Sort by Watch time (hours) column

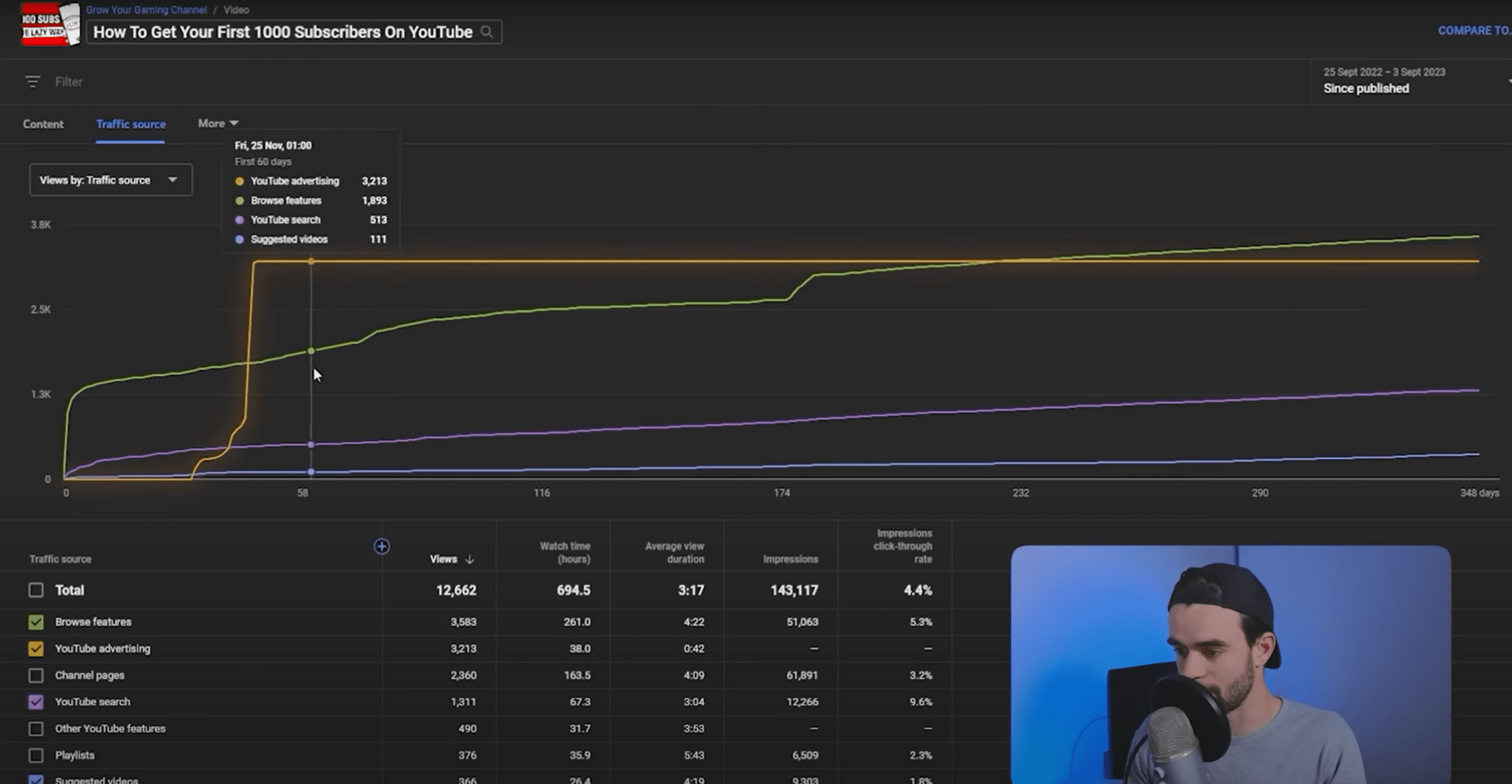pyautogui.click(x=565, y=552)
